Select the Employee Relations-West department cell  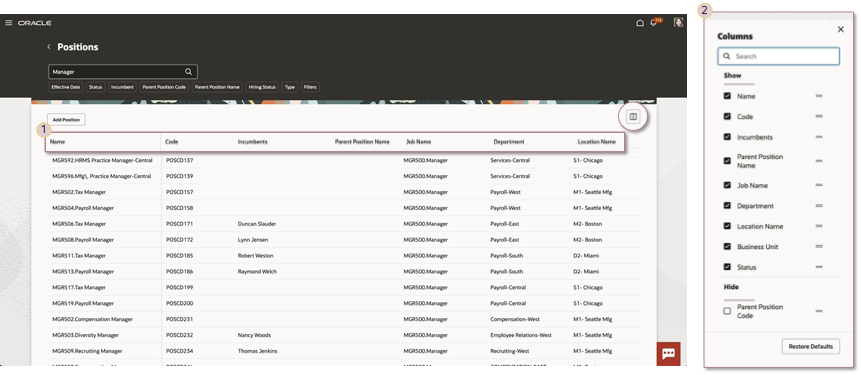521,335
